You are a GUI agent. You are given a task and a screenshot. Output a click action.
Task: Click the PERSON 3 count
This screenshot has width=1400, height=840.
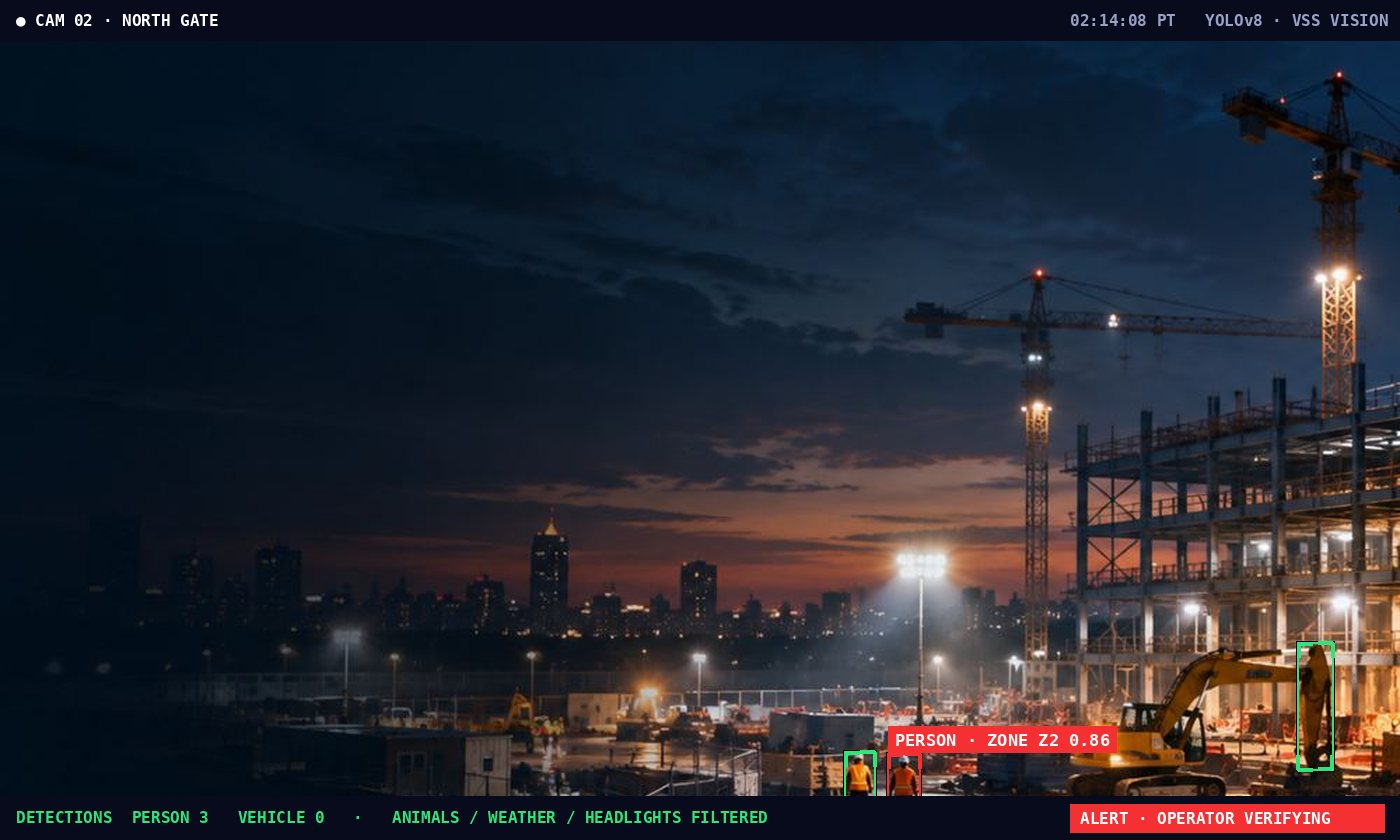click(x=170, y=818)
